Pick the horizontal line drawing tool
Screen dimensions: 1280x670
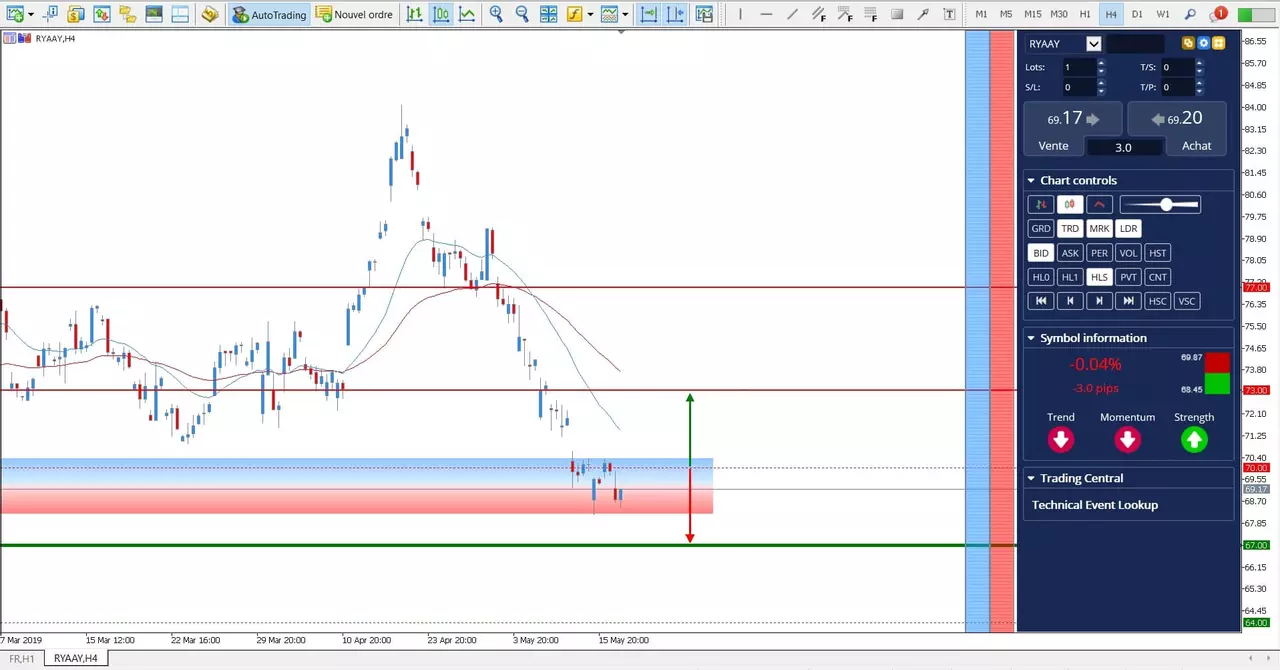coord(766,14)
